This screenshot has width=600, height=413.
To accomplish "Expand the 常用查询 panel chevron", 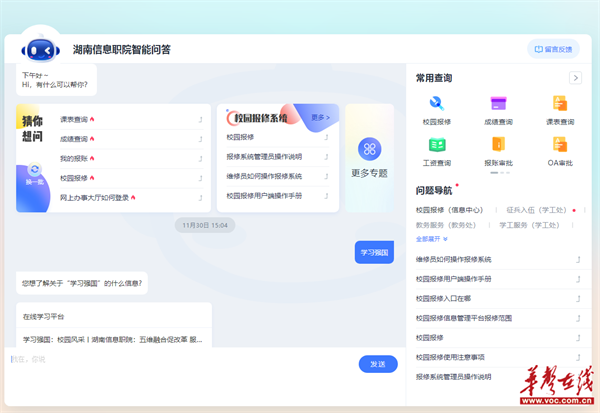I will 576,78.
